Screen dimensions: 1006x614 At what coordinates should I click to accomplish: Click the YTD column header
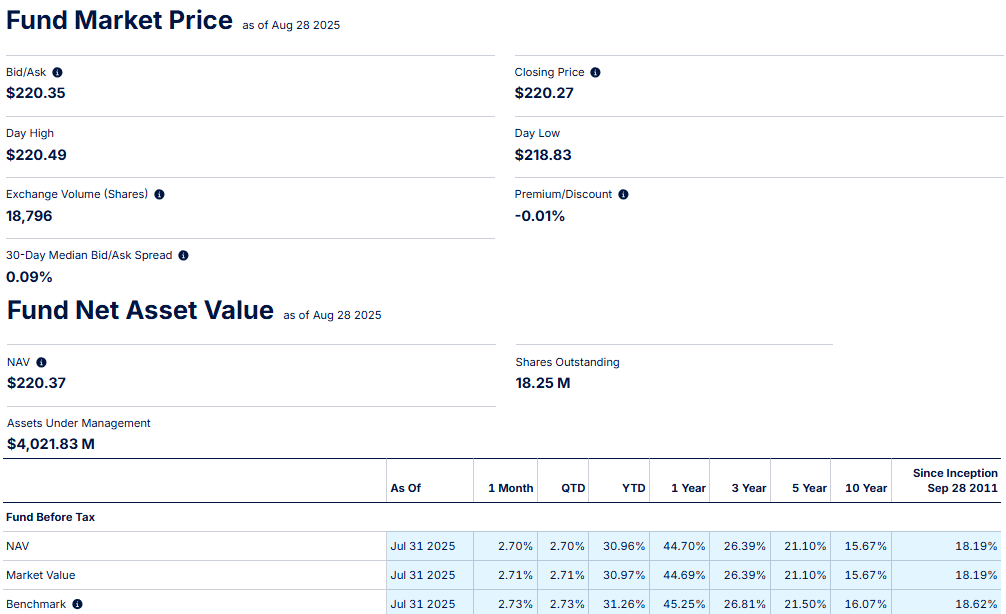[x=633, y=488]
